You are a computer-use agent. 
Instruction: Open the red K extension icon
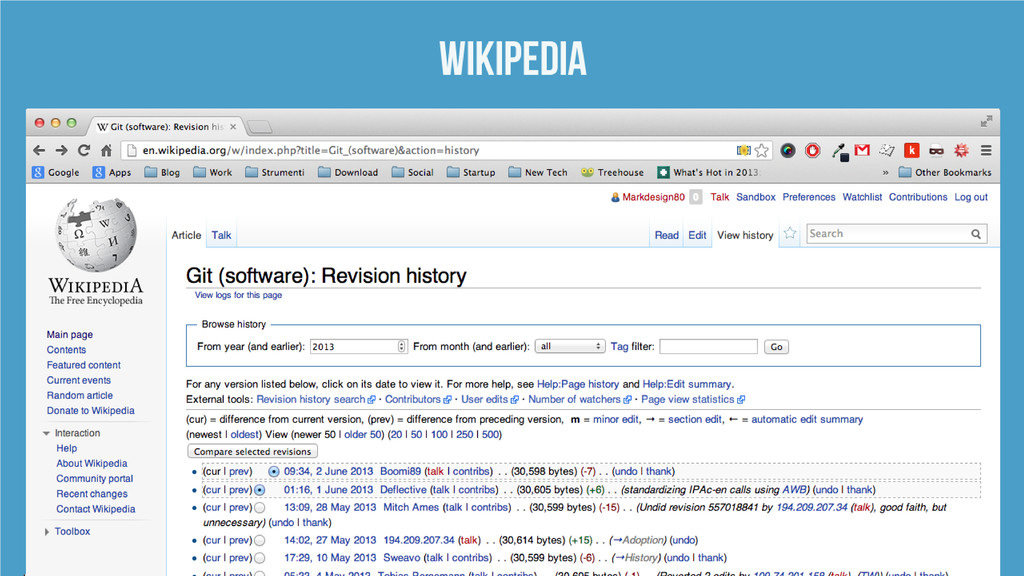(x=912, y=150)
